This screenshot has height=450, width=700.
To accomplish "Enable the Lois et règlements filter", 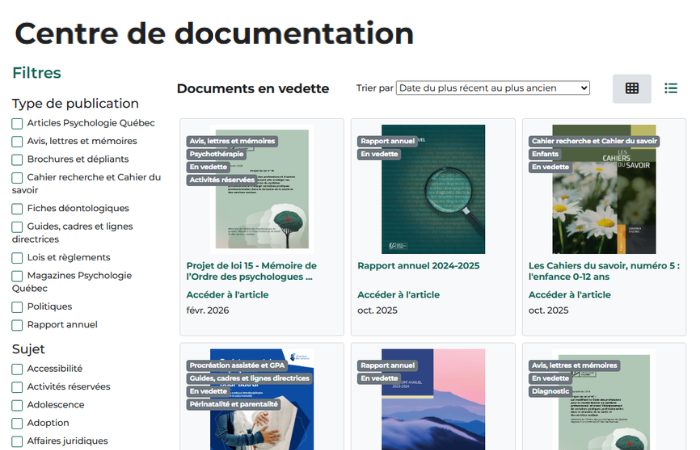I will [x=17, y=257].
